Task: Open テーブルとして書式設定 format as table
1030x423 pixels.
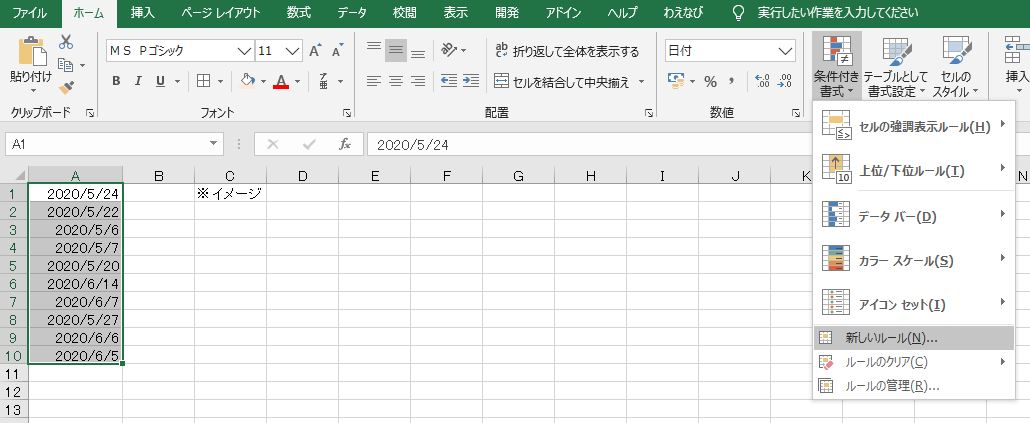Action: [896, 66]
